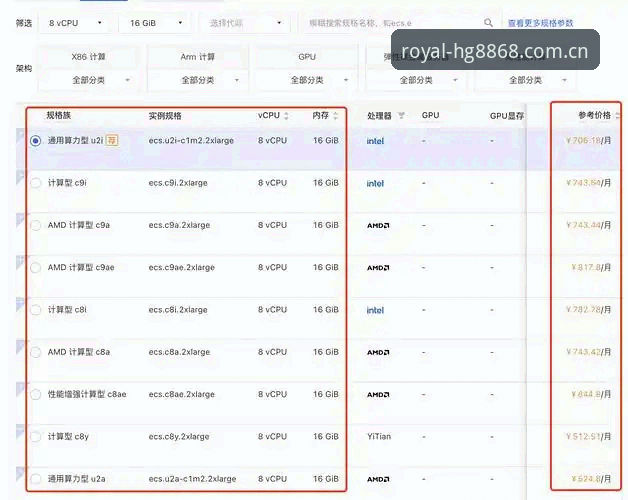
Task: Select the 计算型 c9i radio button
Action: pos(36,183)
